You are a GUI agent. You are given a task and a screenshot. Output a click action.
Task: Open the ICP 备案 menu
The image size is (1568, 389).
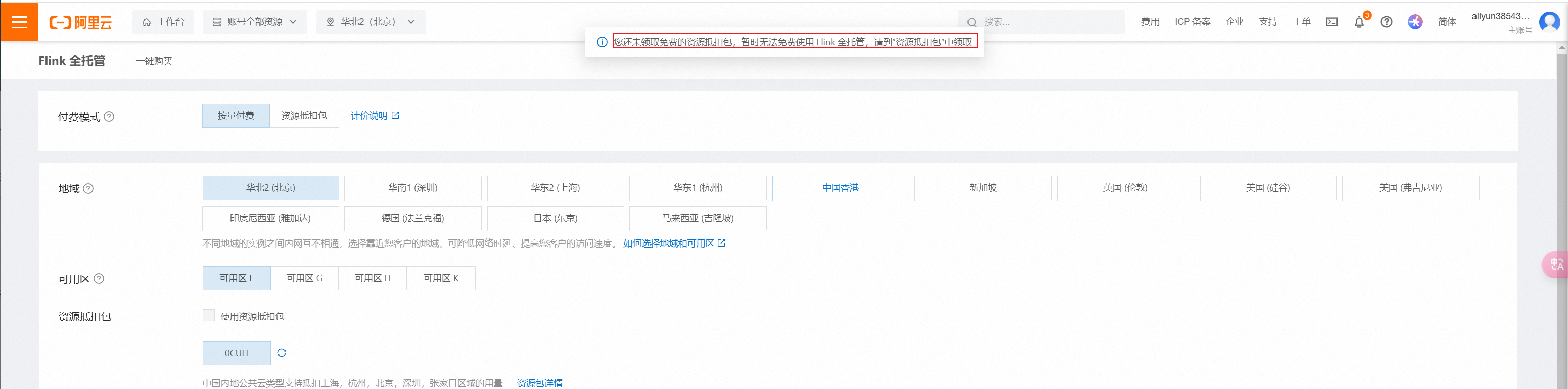click(1192, 22)
